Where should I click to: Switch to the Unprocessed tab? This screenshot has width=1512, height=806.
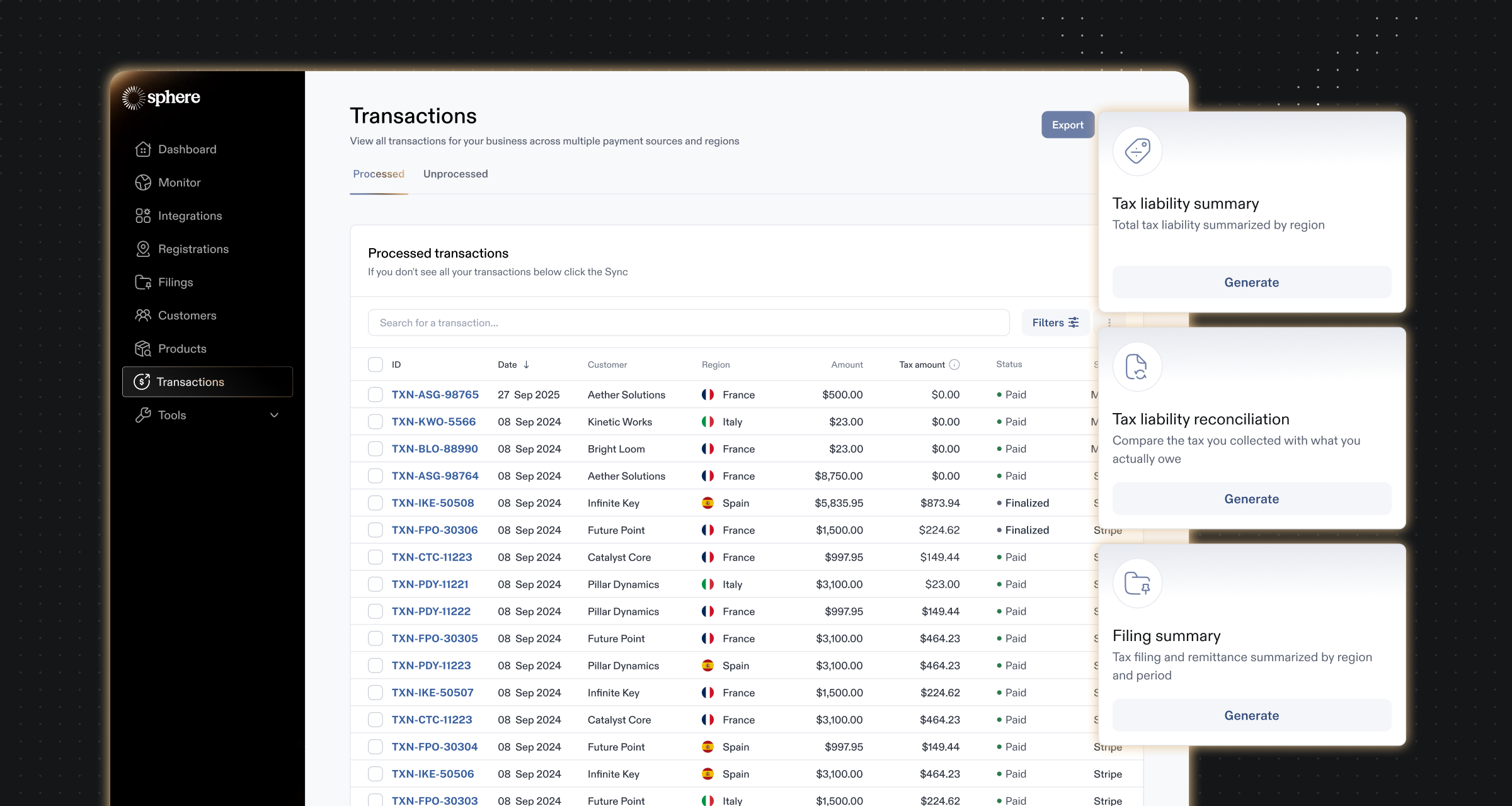coord(455,174)
